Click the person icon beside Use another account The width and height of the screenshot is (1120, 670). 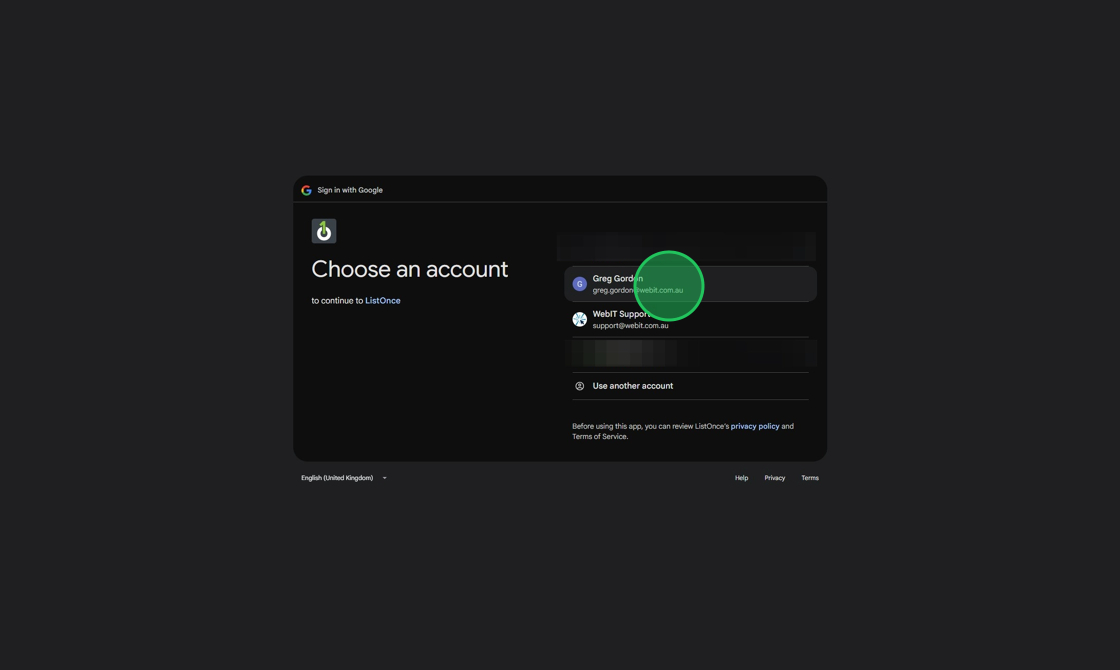(579, 386)
